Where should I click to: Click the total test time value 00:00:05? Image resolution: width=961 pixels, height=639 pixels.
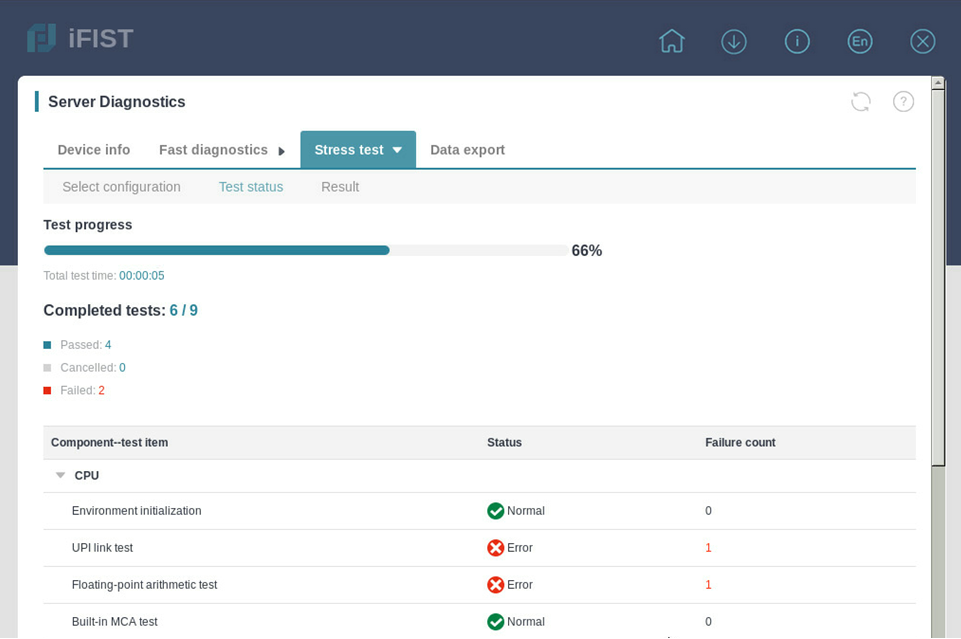[x=142, y=276]
